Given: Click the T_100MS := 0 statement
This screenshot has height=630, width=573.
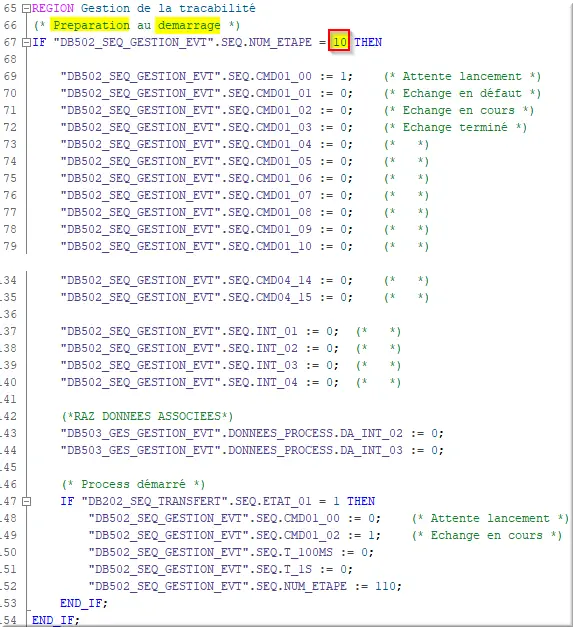Looking at the screenshot, I should (231, 552).
